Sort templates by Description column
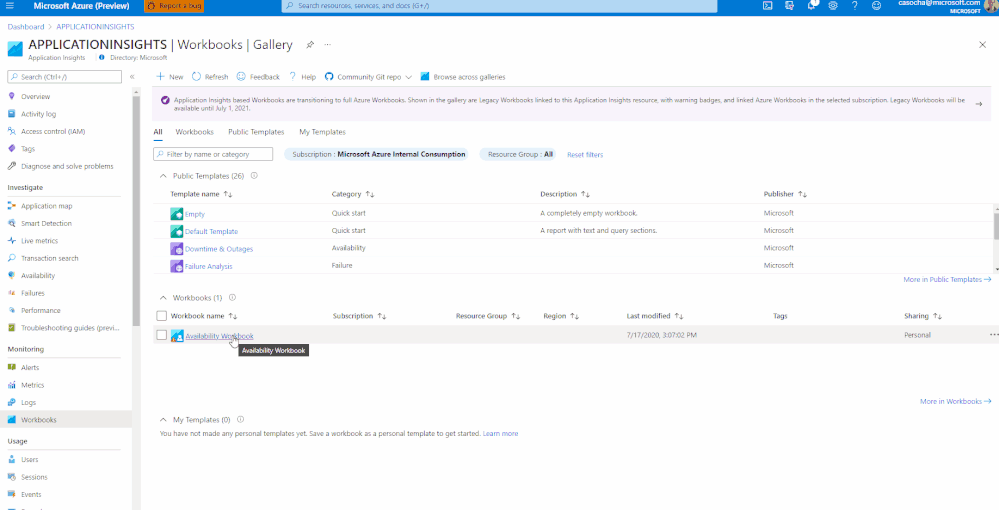 click(x=564, y=194)
